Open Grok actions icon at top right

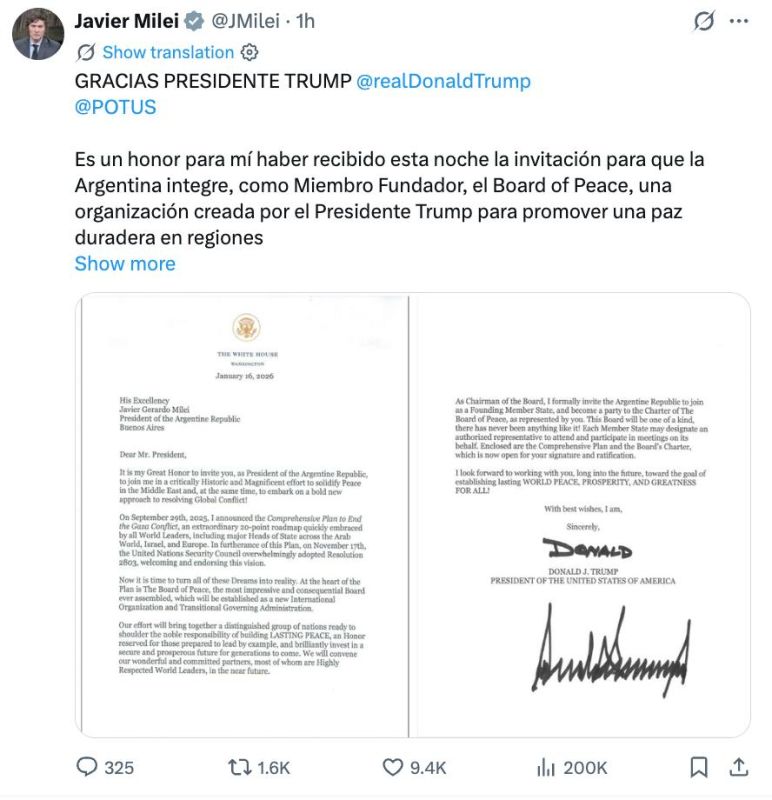click(703, 21)
